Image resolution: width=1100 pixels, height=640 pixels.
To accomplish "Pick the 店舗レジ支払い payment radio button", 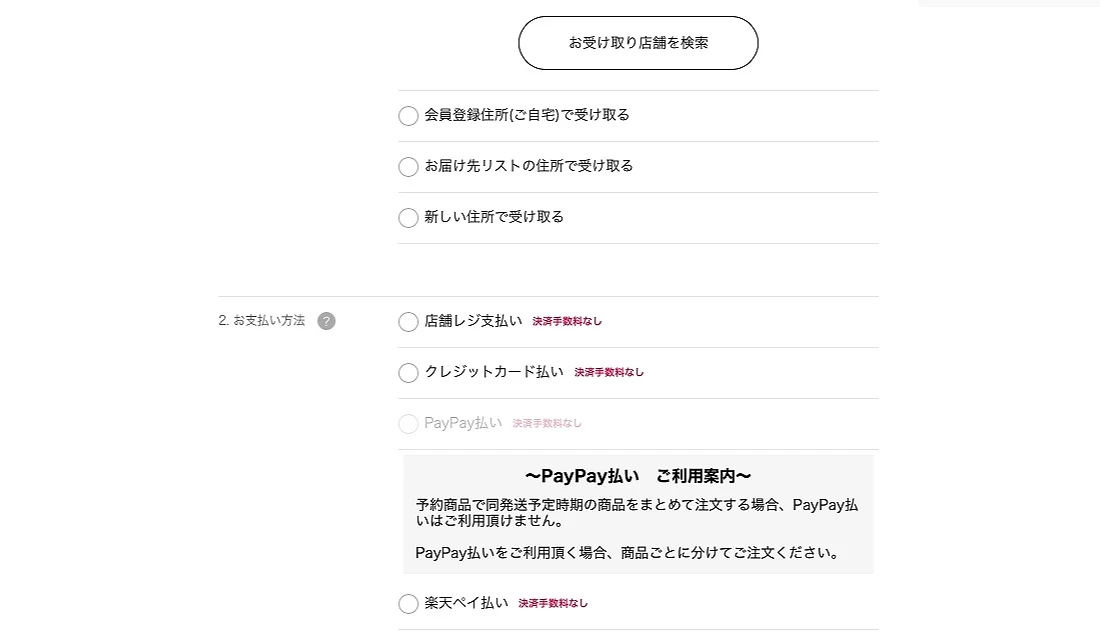I will pyautogui.click(x=408, y=322).
